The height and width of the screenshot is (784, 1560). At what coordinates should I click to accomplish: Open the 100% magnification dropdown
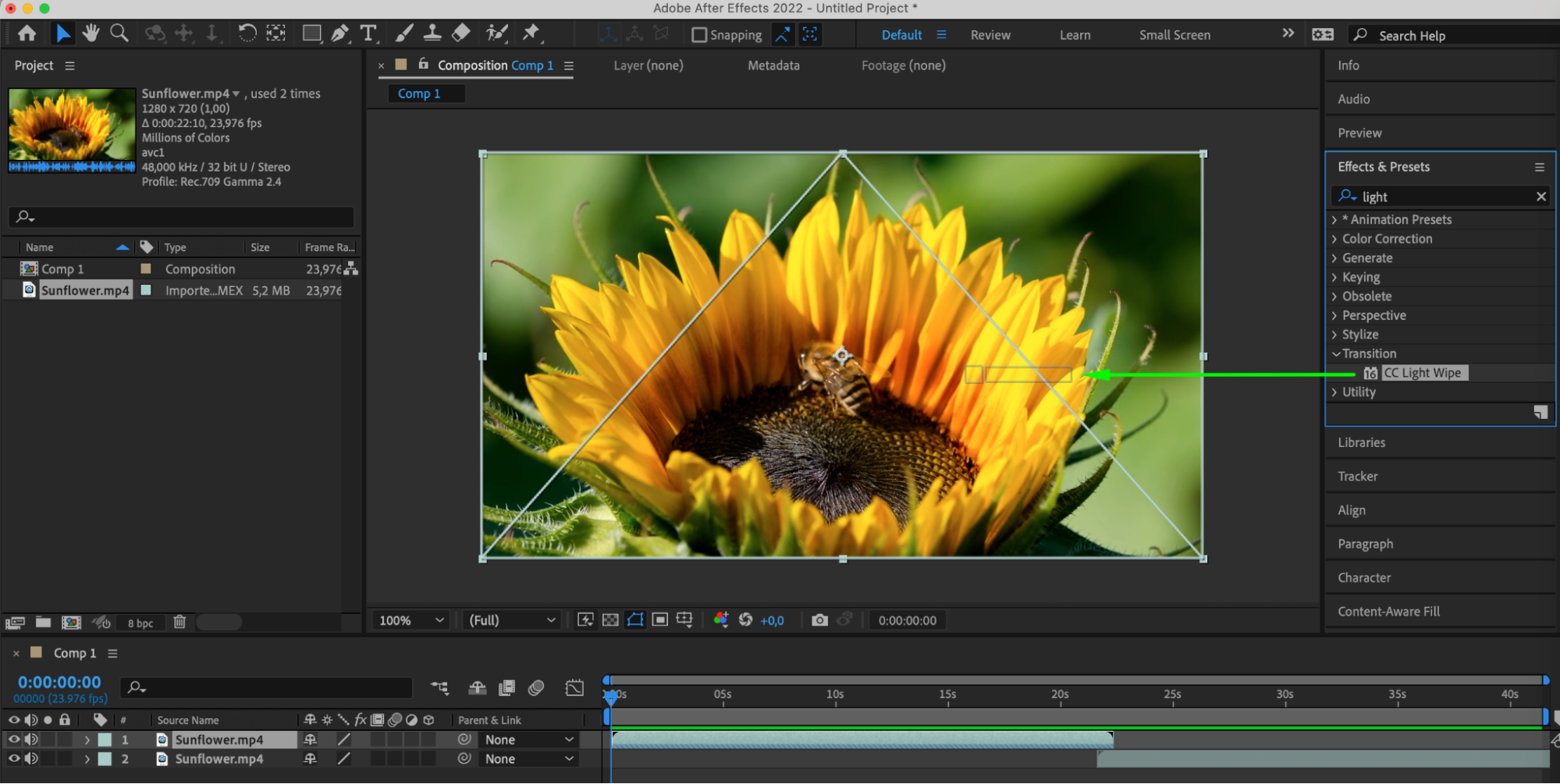411,620
